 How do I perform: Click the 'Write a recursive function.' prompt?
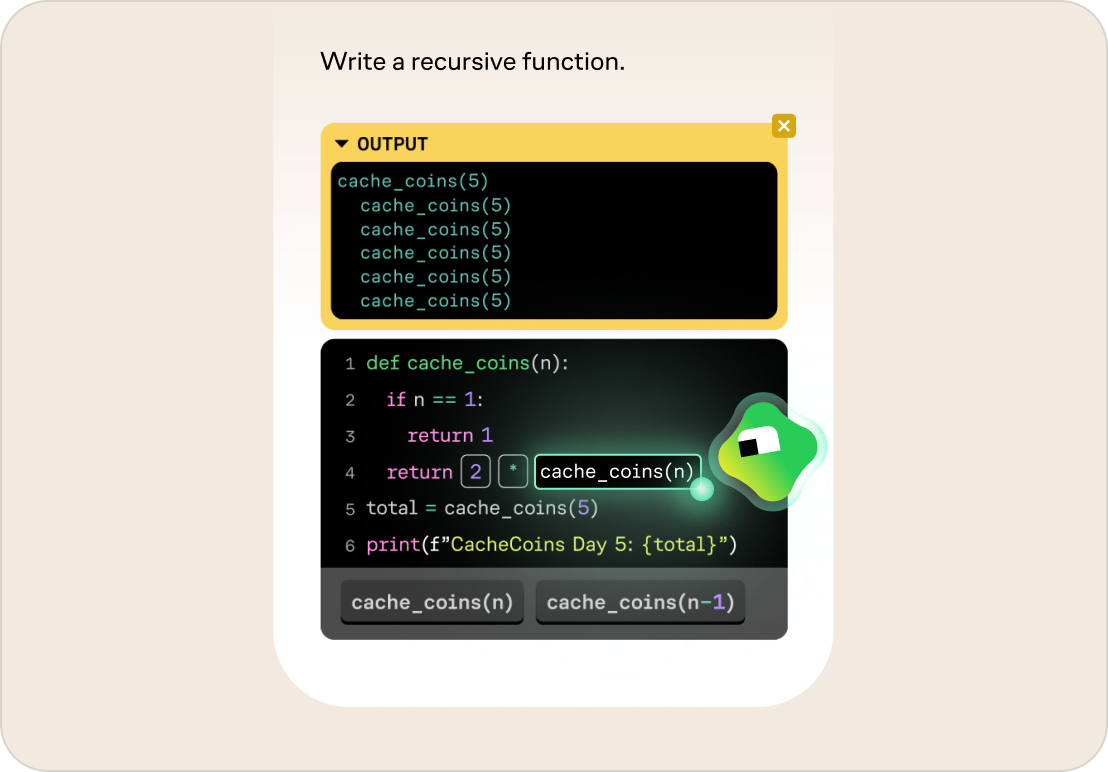coord(473,61)
